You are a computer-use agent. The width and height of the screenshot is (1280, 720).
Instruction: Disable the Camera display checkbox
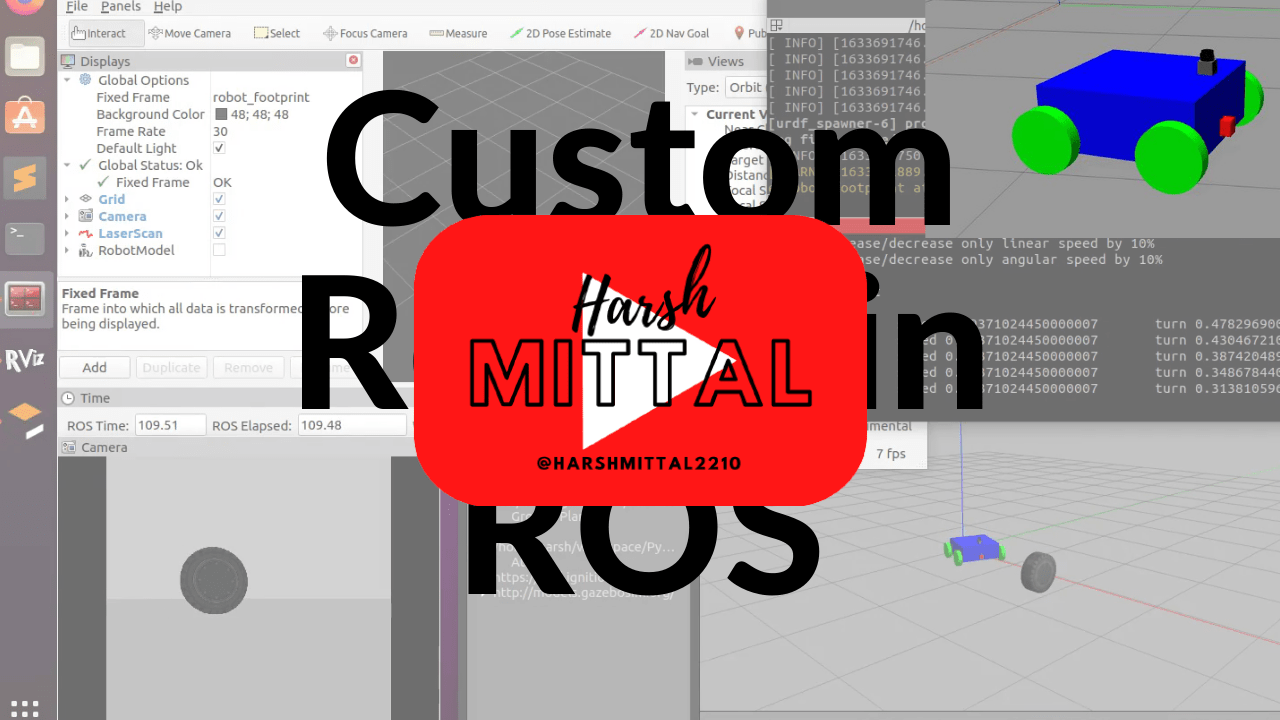219,216
